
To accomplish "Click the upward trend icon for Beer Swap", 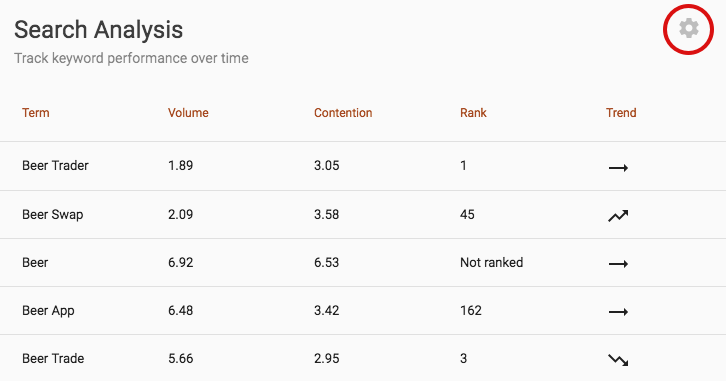I will pos(618,216).
